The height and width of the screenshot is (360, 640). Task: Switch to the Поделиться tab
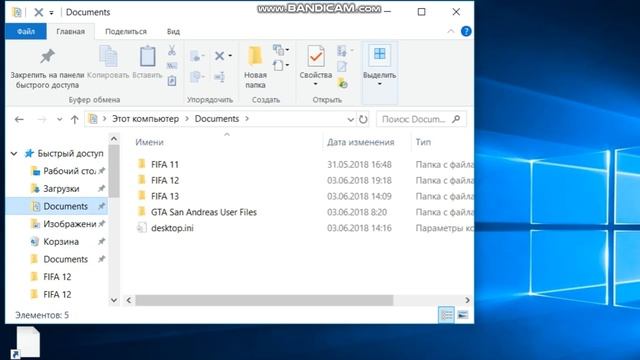click(126, 31)
